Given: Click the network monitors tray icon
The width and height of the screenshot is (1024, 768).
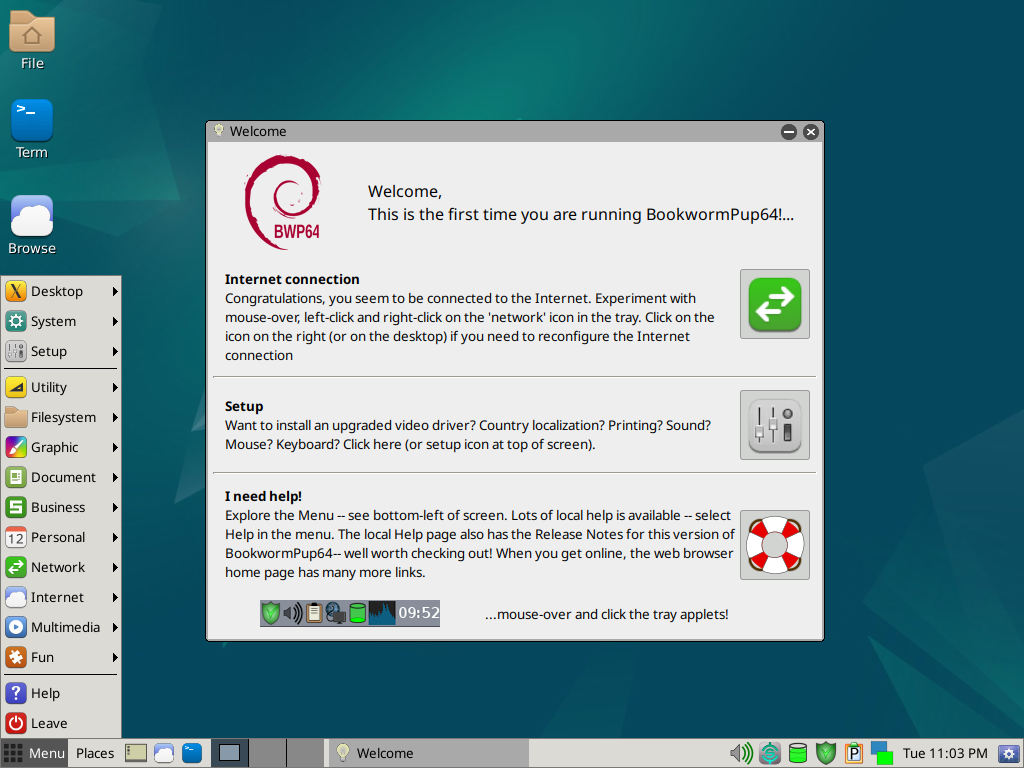Looking at the screenshot, I should click(x=882, y=753).
